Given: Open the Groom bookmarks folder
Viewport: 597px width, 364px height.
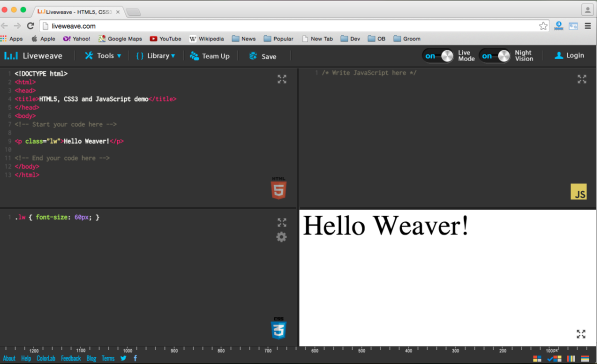Looking at the screenshot, I should [x=407, y=39].
